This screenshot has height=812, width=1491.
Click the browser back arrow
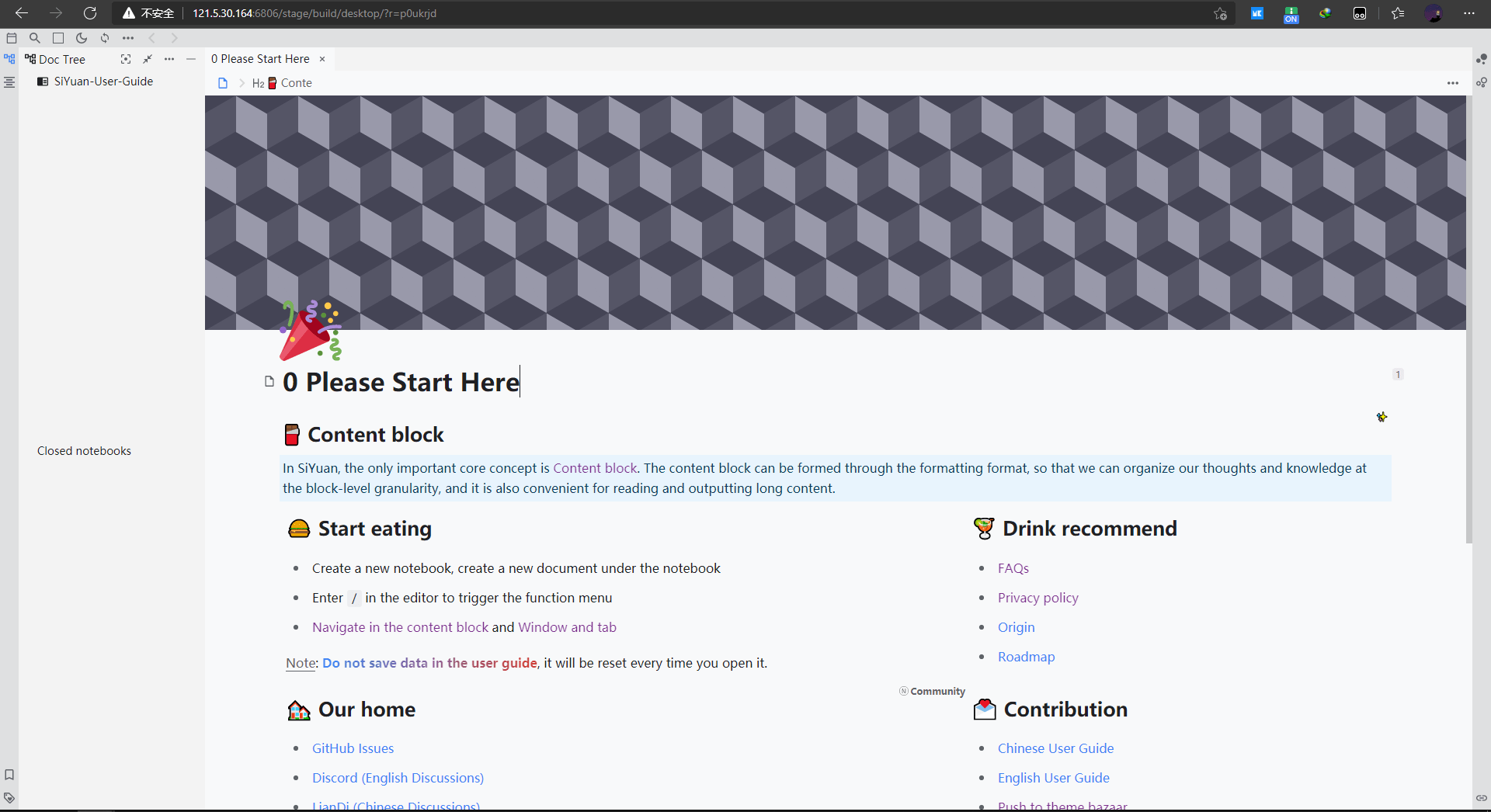[22, 13]
